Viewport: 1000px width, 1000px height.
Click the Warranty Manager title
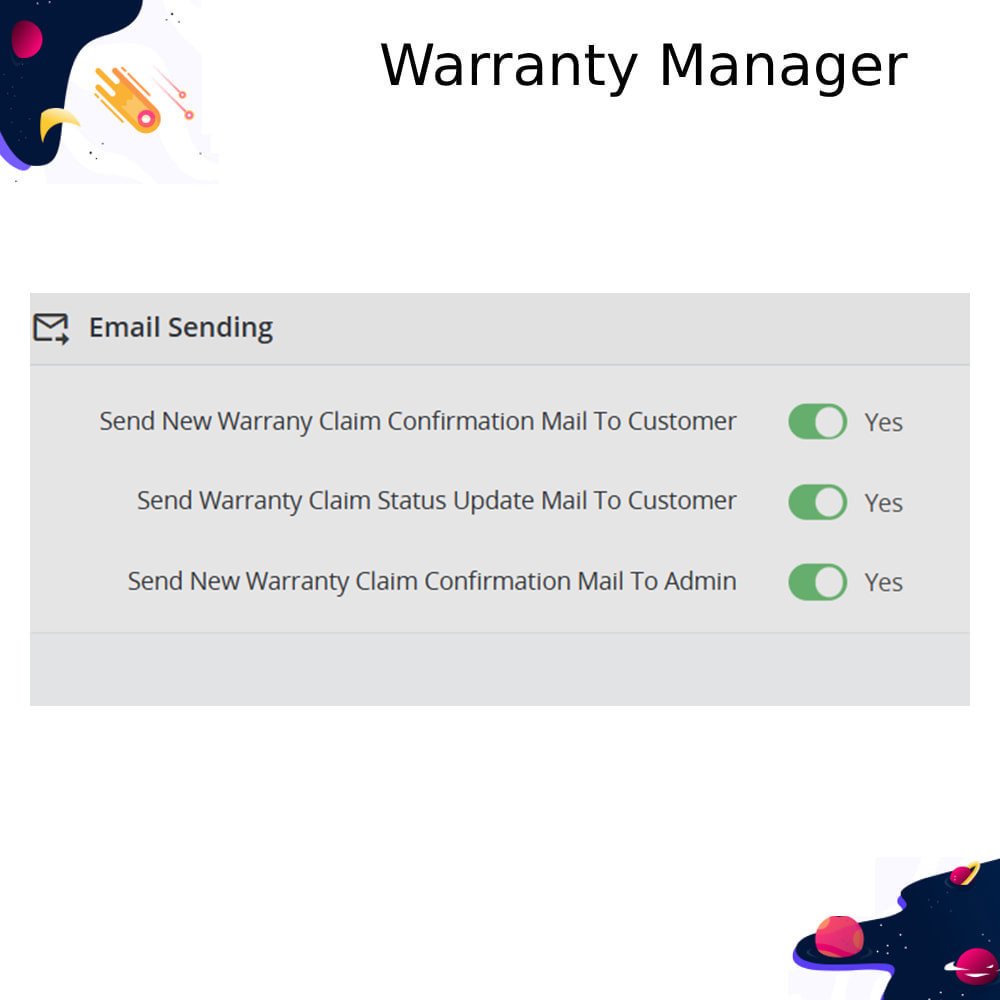(x=643, y=66)
